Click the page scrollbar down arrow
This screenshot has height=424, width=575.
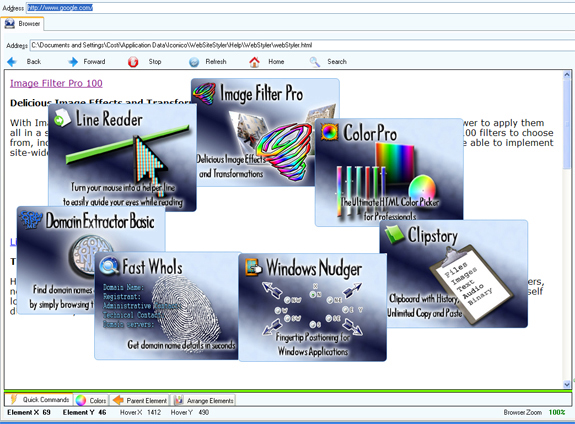[x=567, y=384]
